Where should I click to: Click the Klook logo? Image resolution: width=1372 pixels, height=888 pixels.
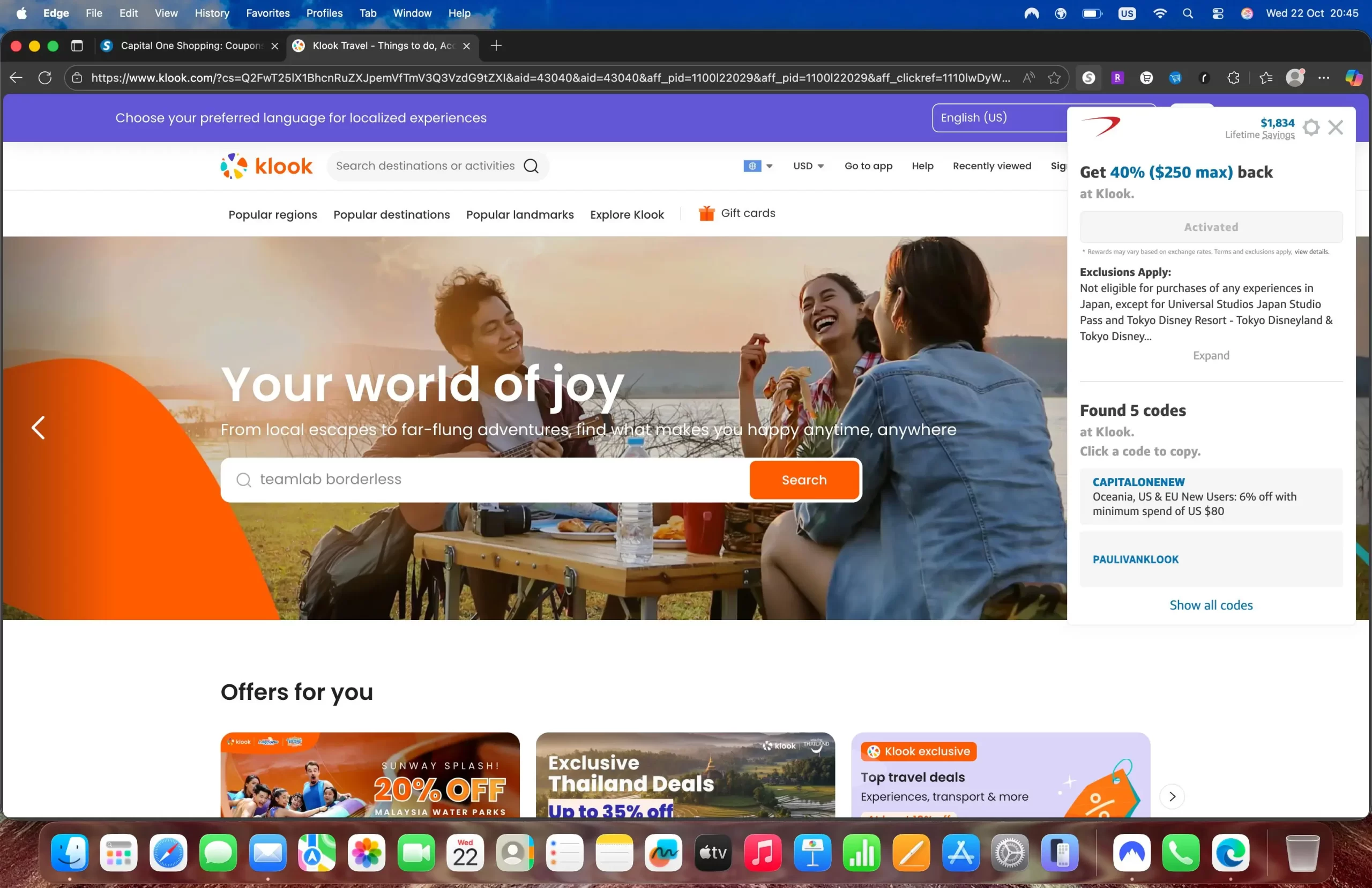pyautogui.click(x=266, y=166)
